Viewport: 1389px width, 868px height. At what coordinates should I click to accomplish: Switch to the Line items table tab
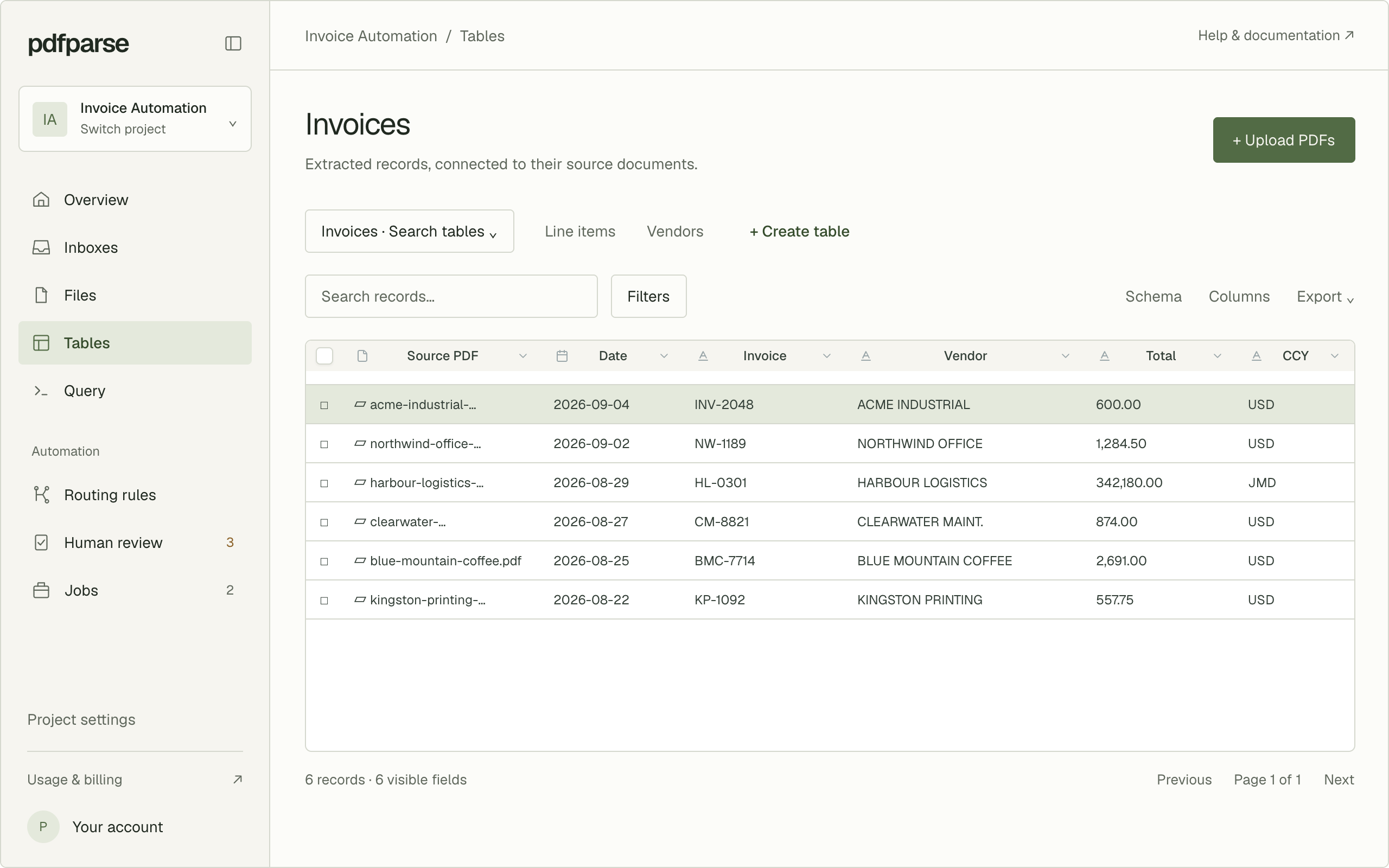(579, 231)
